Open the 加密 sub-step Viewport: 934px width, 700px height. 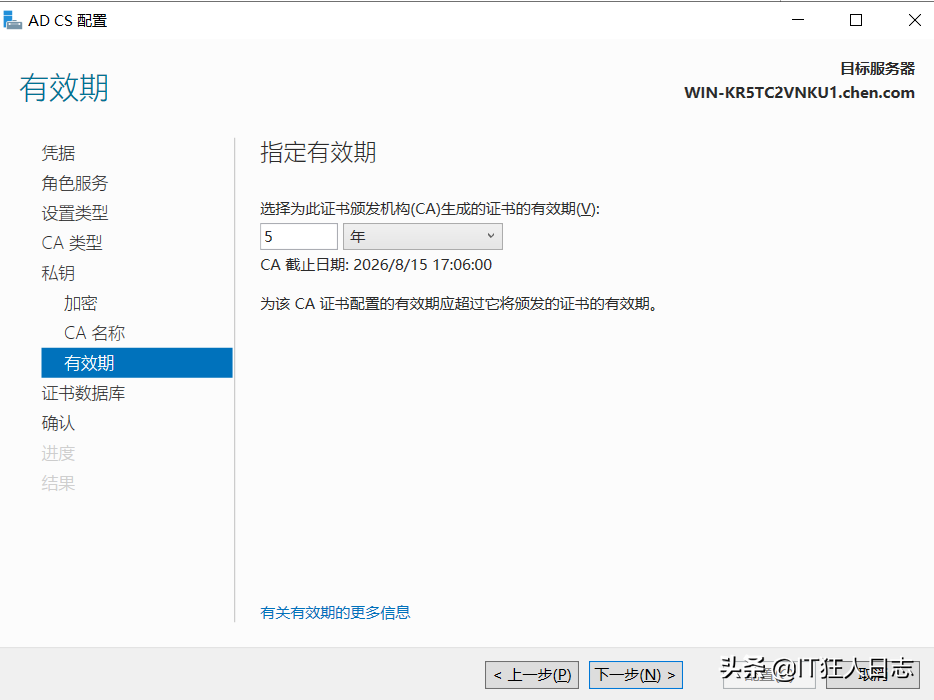tap(80, 303)
